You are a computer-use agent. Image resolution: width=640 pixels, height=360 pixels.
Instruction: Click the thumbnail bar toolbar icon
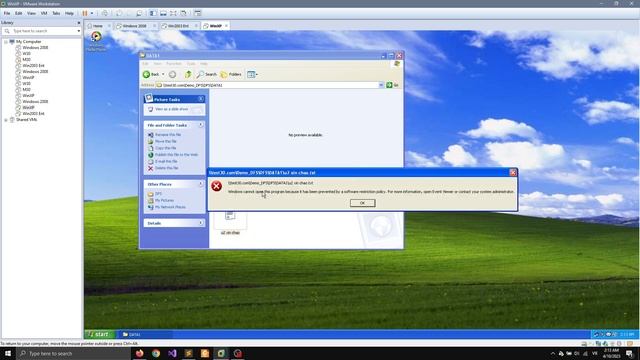(163, 13)
